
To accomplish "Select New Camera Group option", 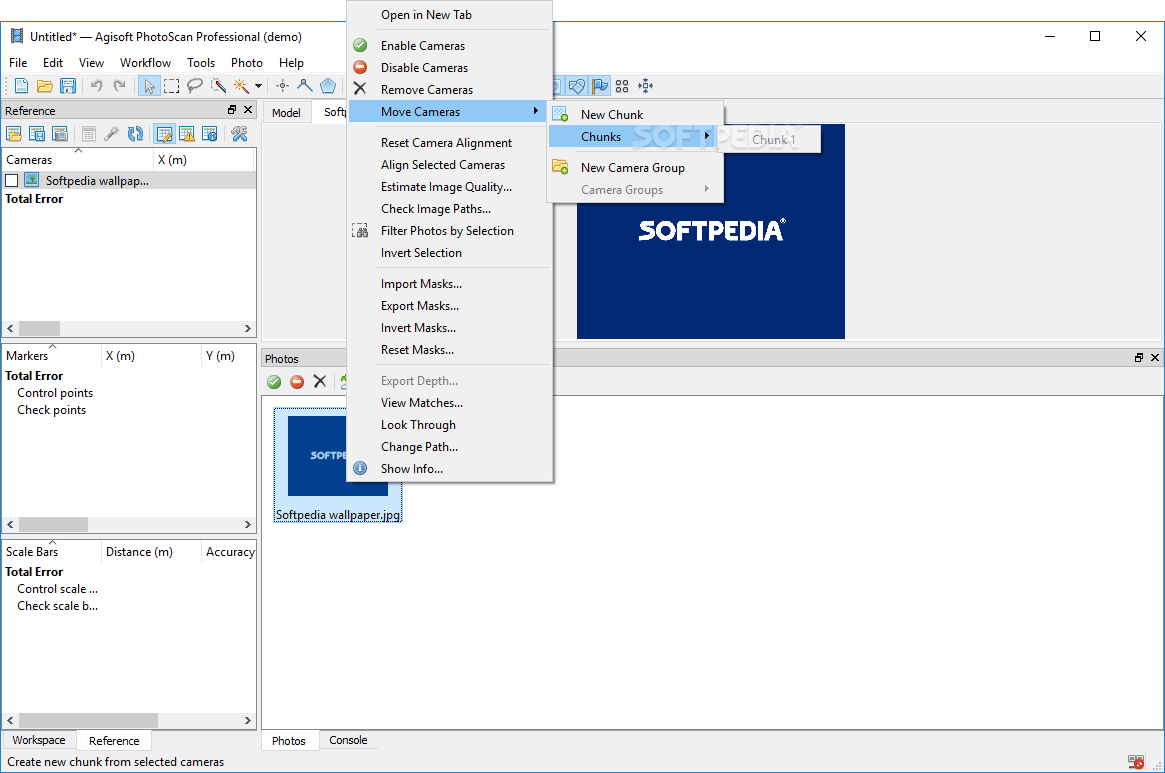I will [x=632, y=168].
